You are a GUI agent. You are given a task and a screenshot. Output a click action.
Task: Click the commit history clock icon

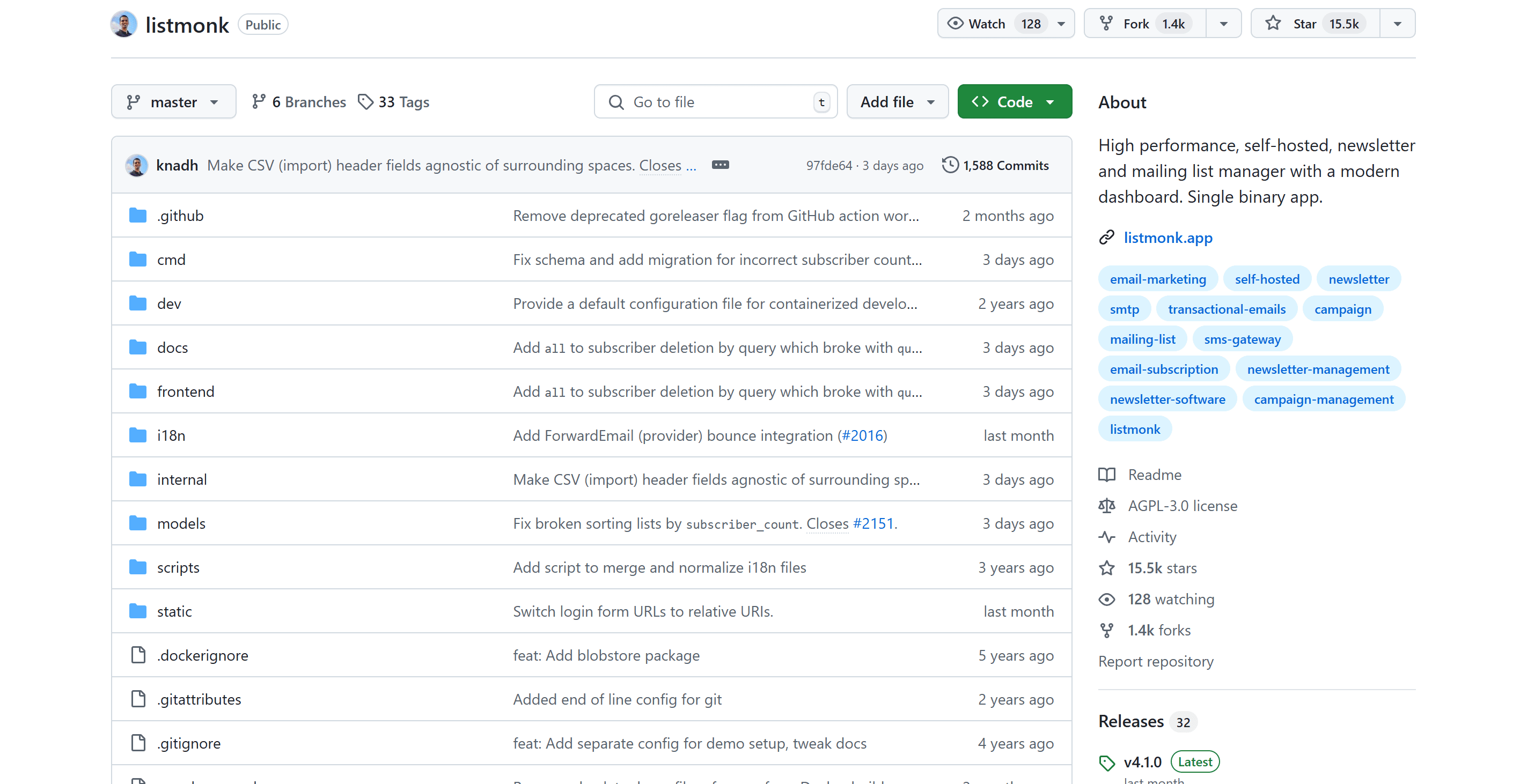[x=950, y=165]
